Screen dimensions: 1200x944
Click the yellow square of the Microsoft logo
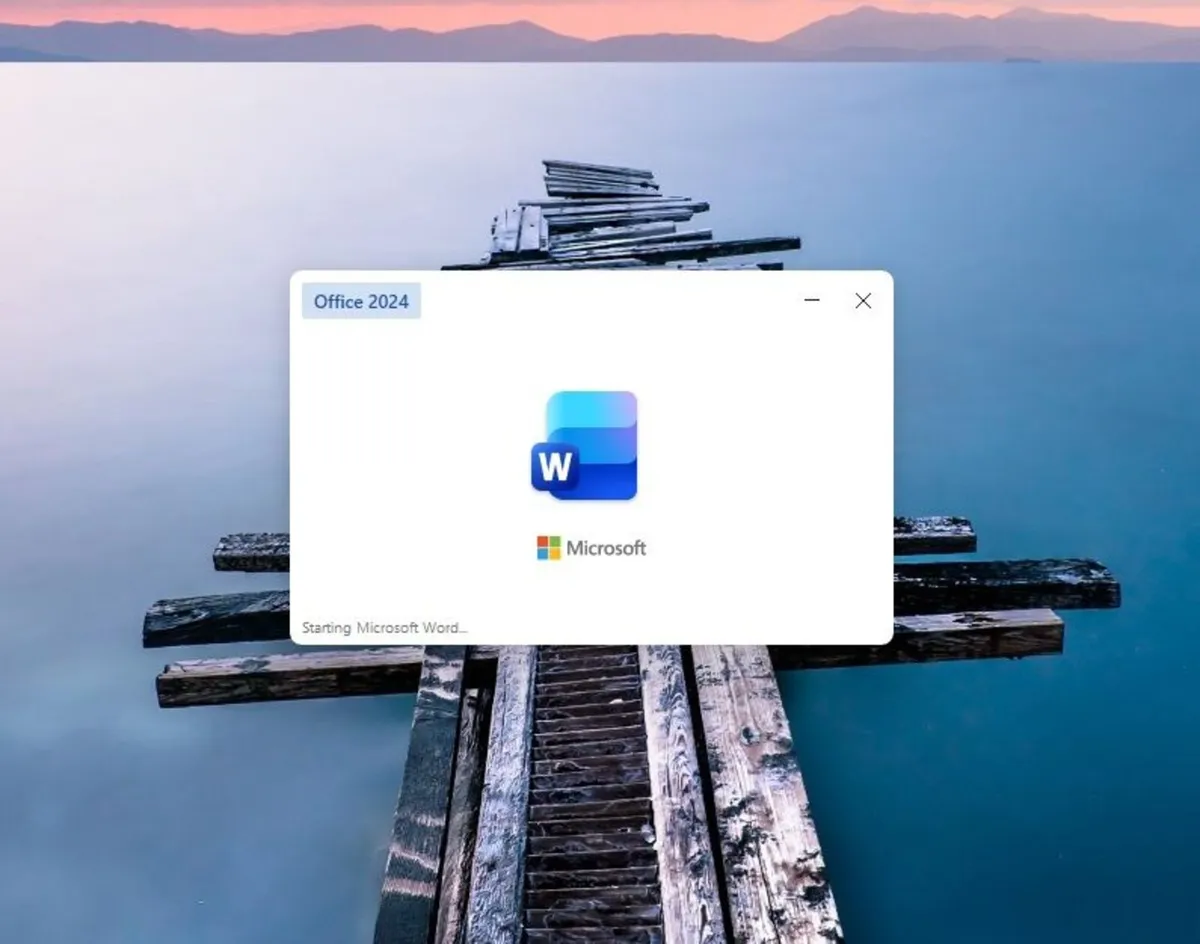554,553
